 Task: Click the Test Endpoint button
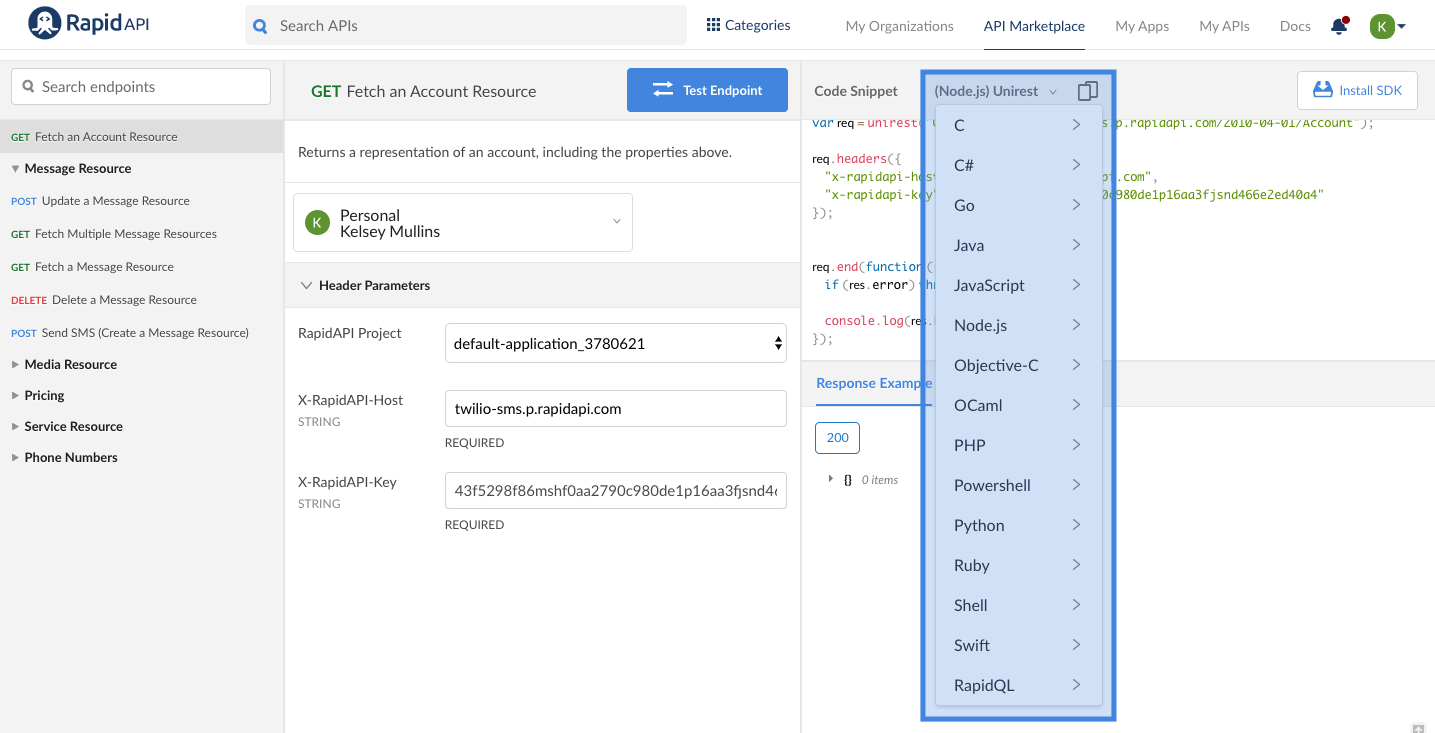[x=707, y=90]
